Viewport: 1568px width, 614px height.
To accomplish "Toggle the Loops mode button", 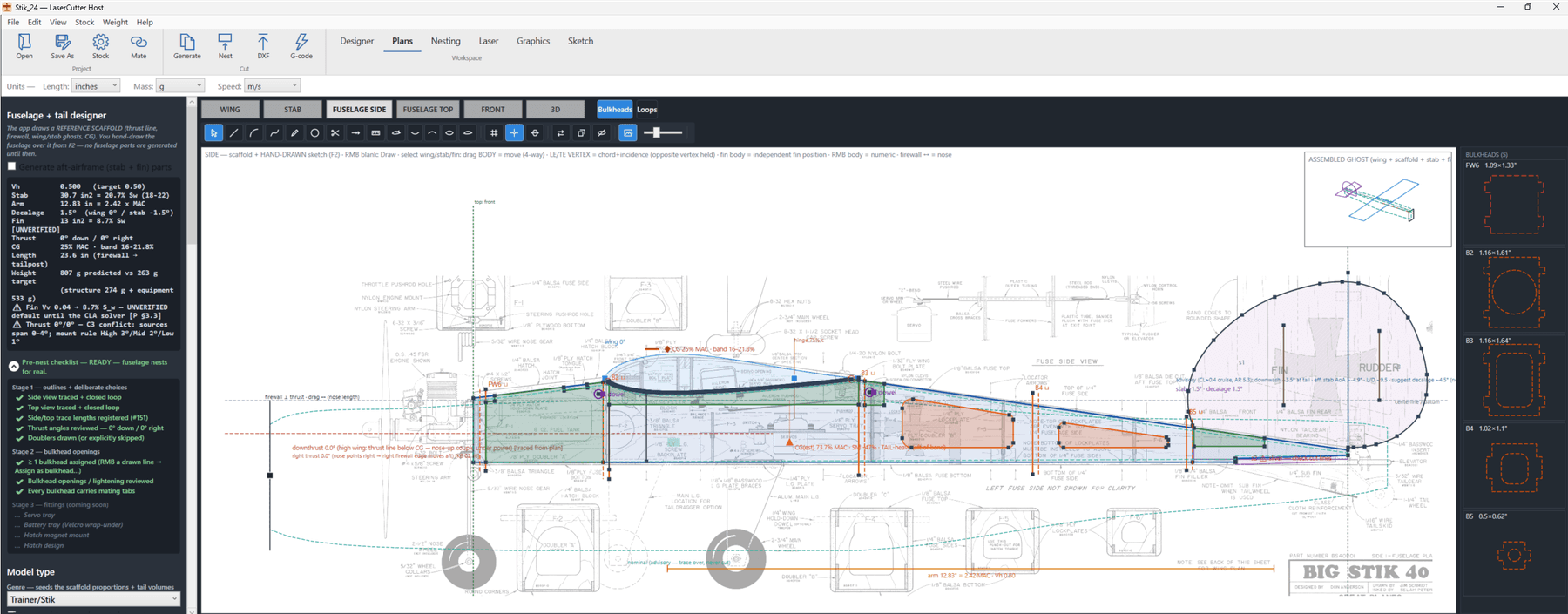I will pos(646,110).
